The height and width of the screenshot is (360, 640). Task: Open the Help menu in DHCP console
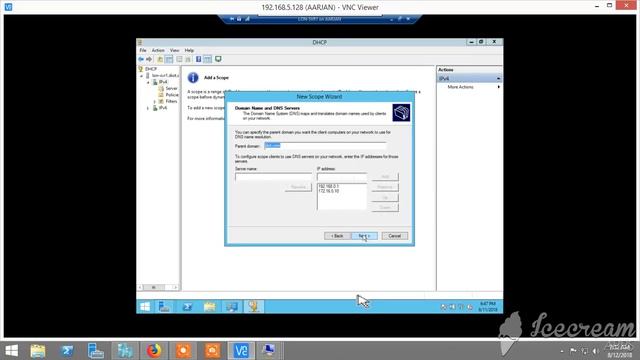[x=189, y=50]
